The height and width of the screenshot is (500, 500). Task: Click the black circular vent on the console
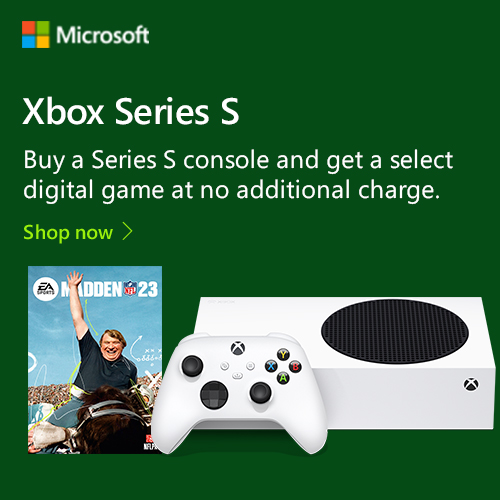pyautogui.click(x=395, y=331)
